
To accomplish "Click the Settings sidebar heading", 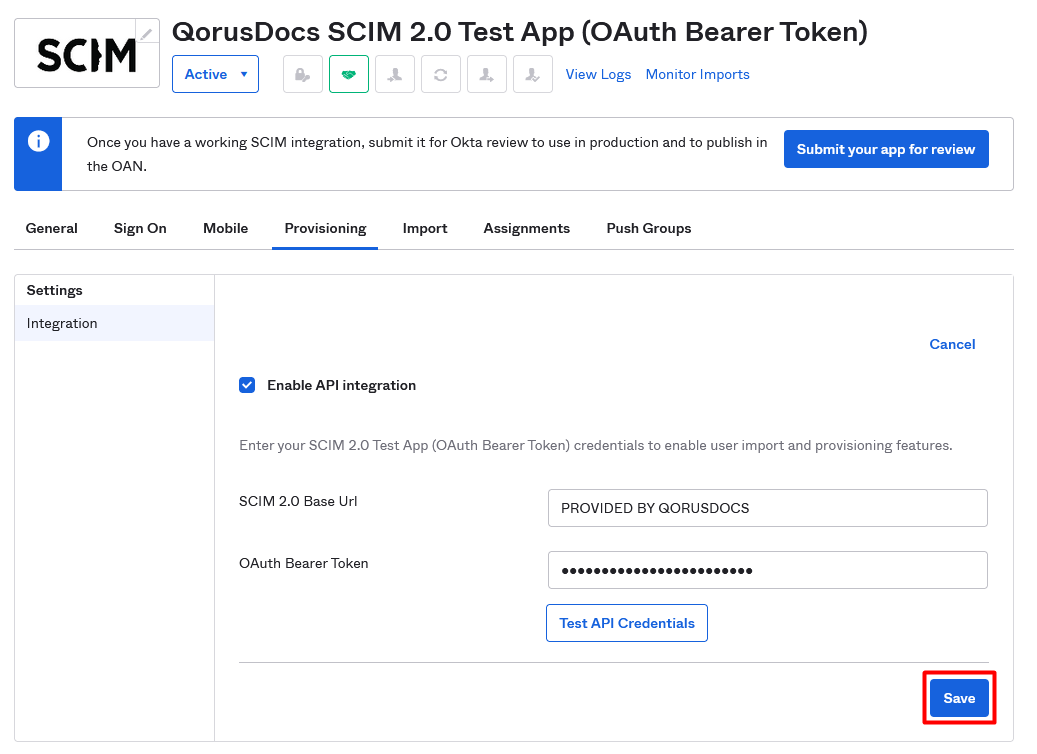I will point(54,290).
